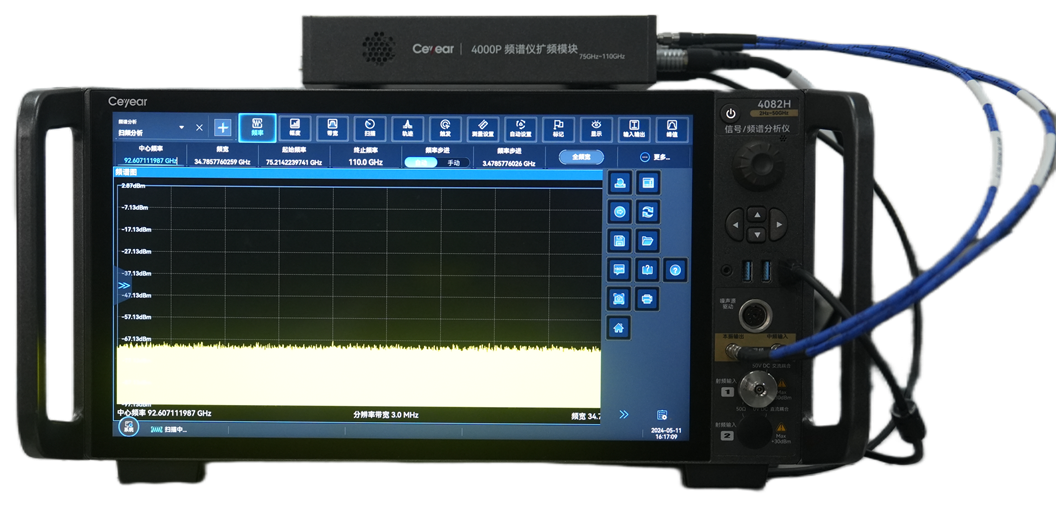Open the folder icon in side panel
Viewport: 1056px width, 520px height.
pos(647,241)
